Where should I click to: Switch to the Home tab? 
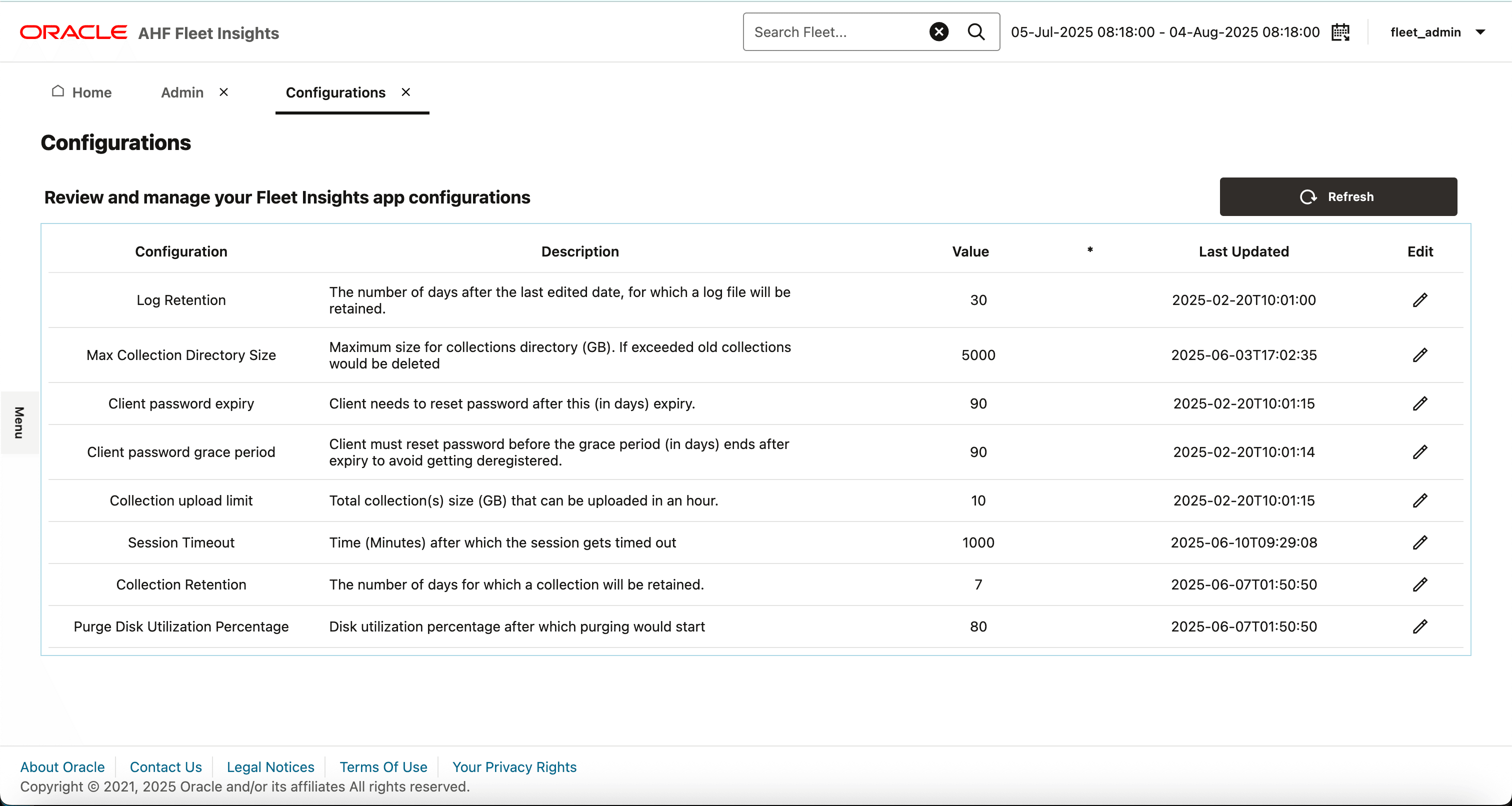(81, 92)
